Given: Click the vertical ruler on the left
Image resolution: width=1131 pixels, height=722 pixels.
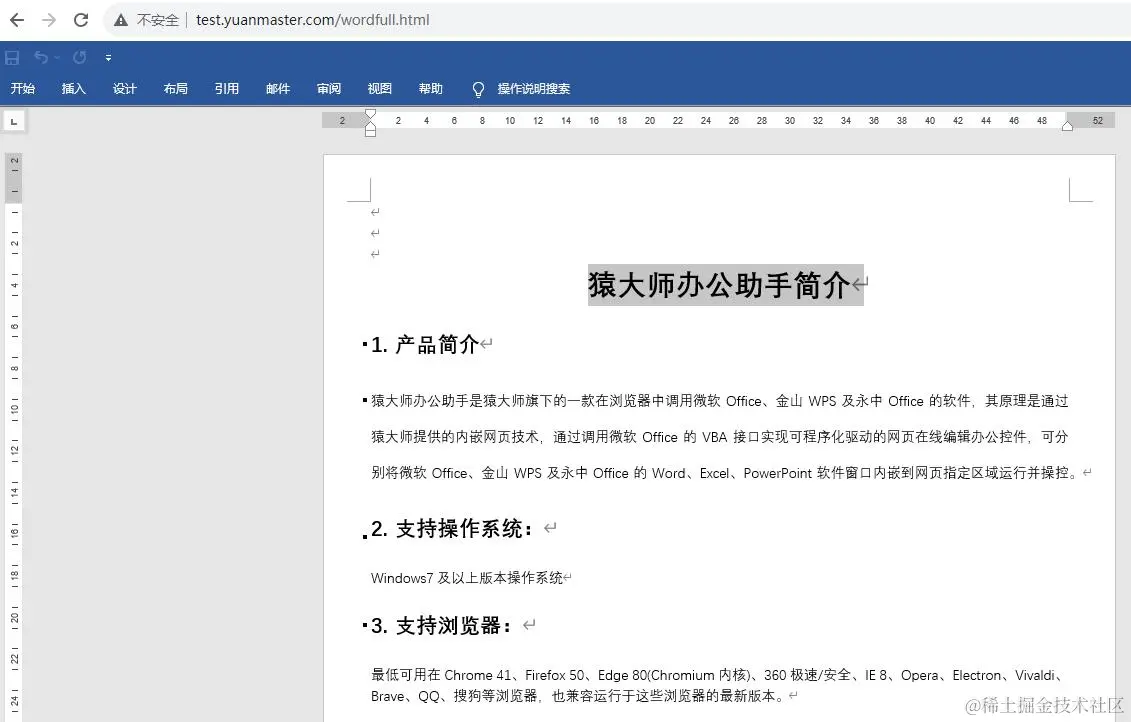Looking at the screenshot, I should (x=14, y=437).
